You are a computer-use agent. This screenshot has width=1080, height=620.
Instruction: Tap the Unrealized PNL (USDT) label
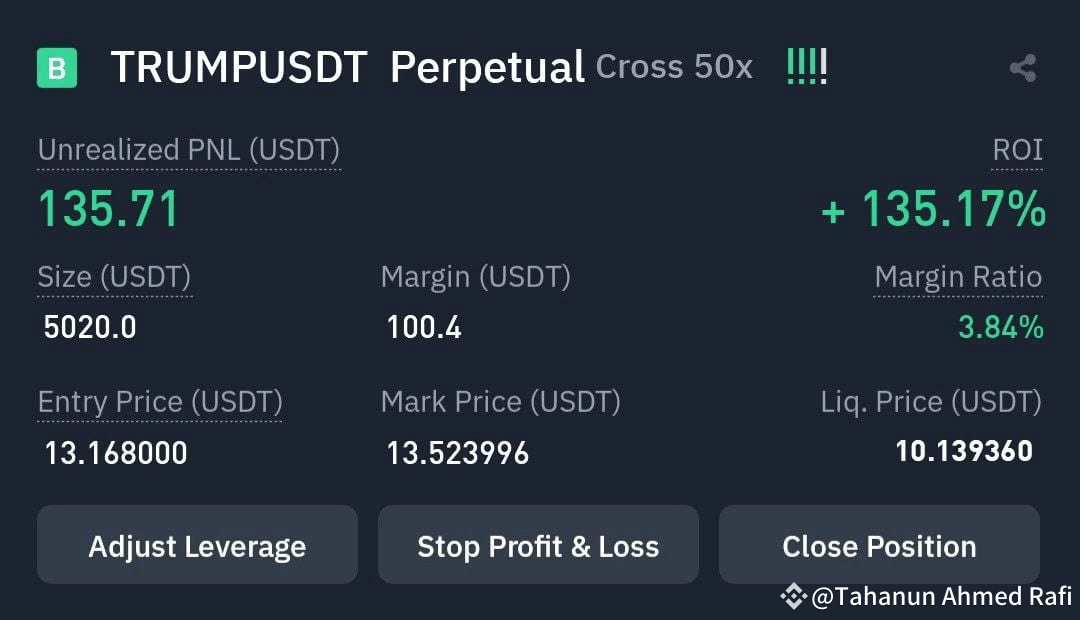pyautogui.click(x=189, y=150)
